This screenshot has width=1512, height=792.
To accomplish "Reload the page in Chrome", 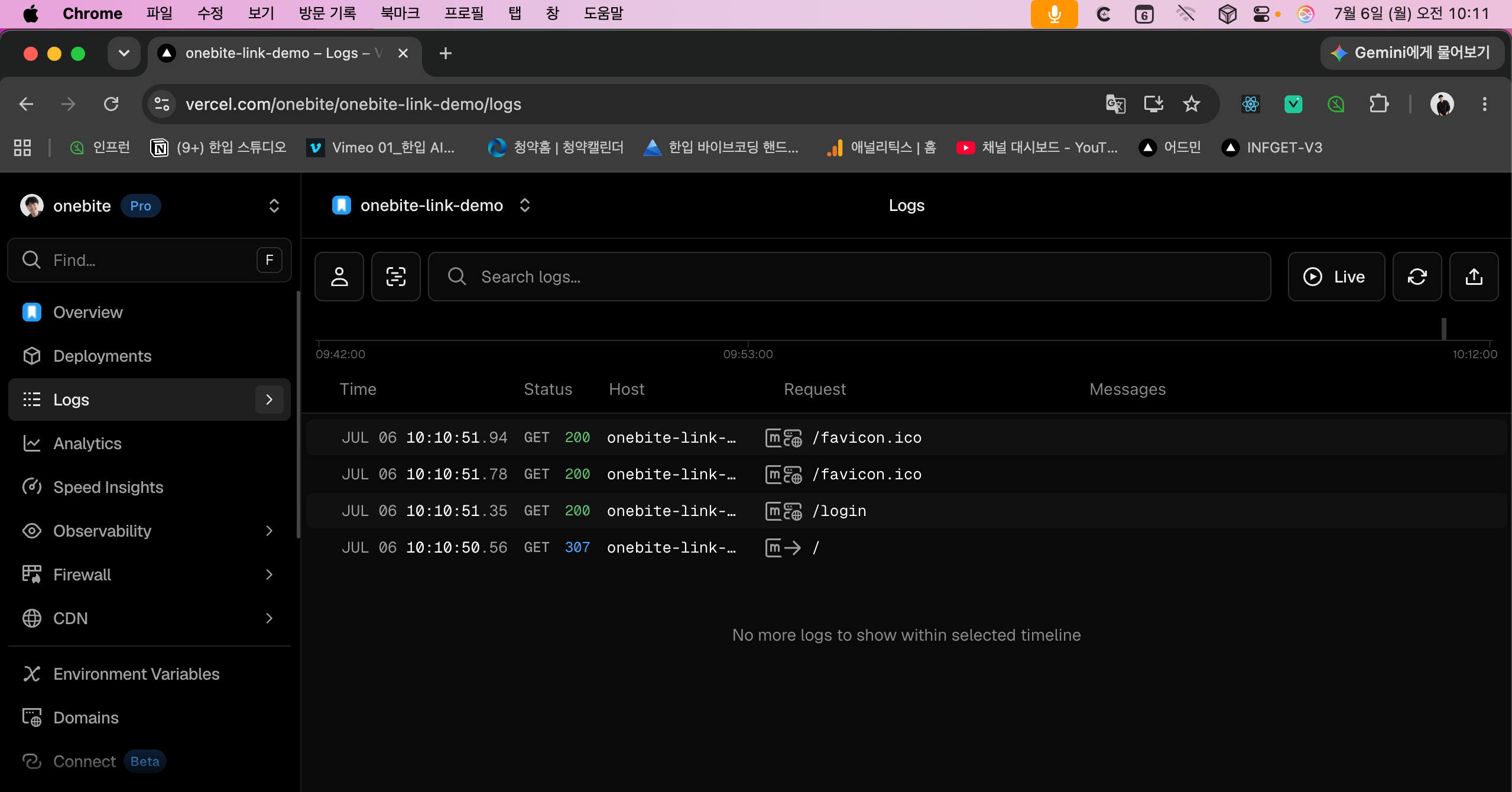I will pyautogui.click(x=111, y=104).
